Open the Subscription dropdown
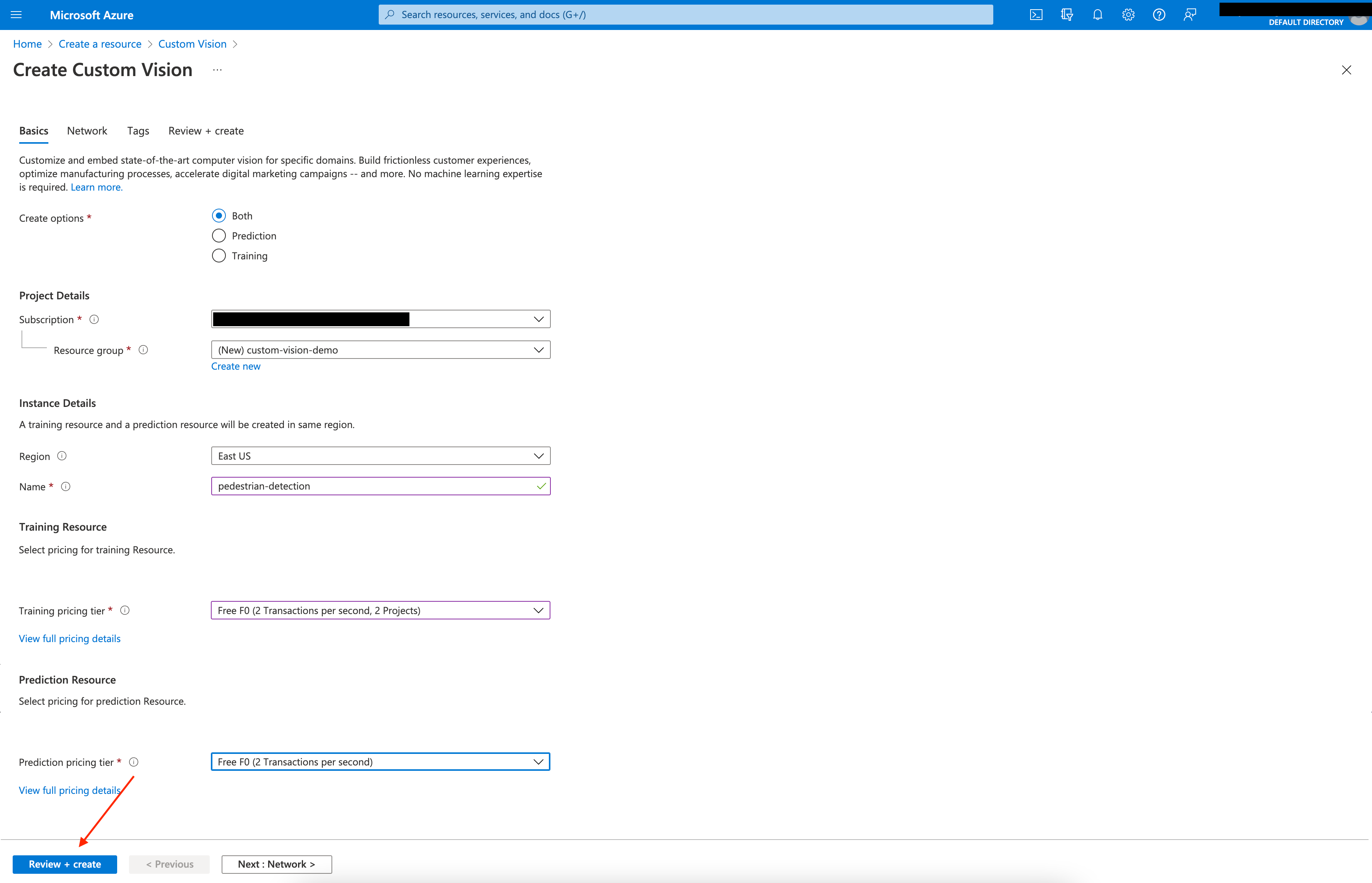Screen dimensions: 1372x883 381,319
